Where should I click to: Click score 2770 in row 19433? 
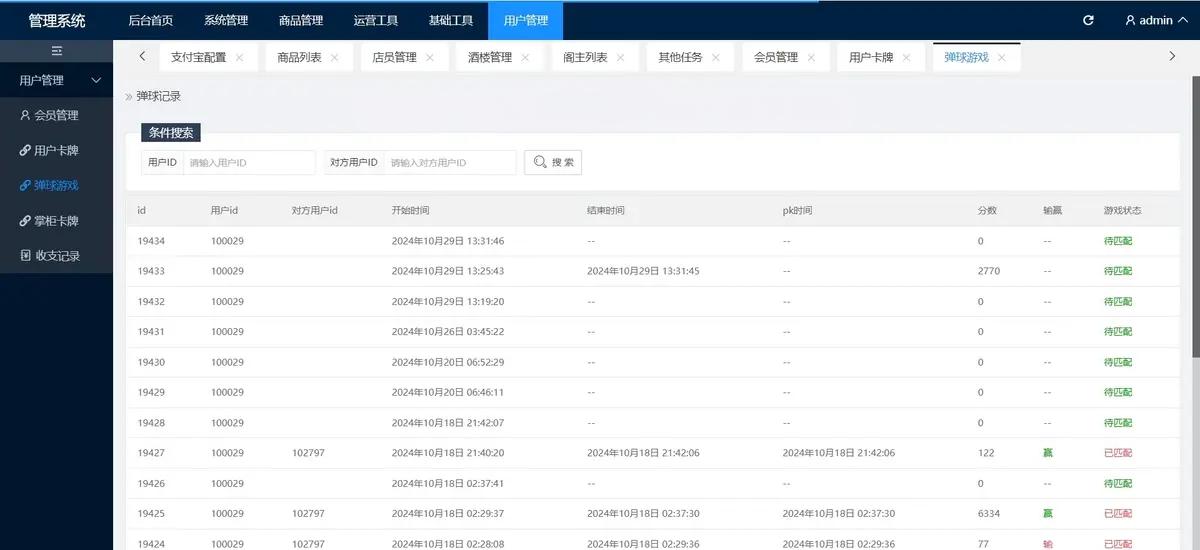989,271
